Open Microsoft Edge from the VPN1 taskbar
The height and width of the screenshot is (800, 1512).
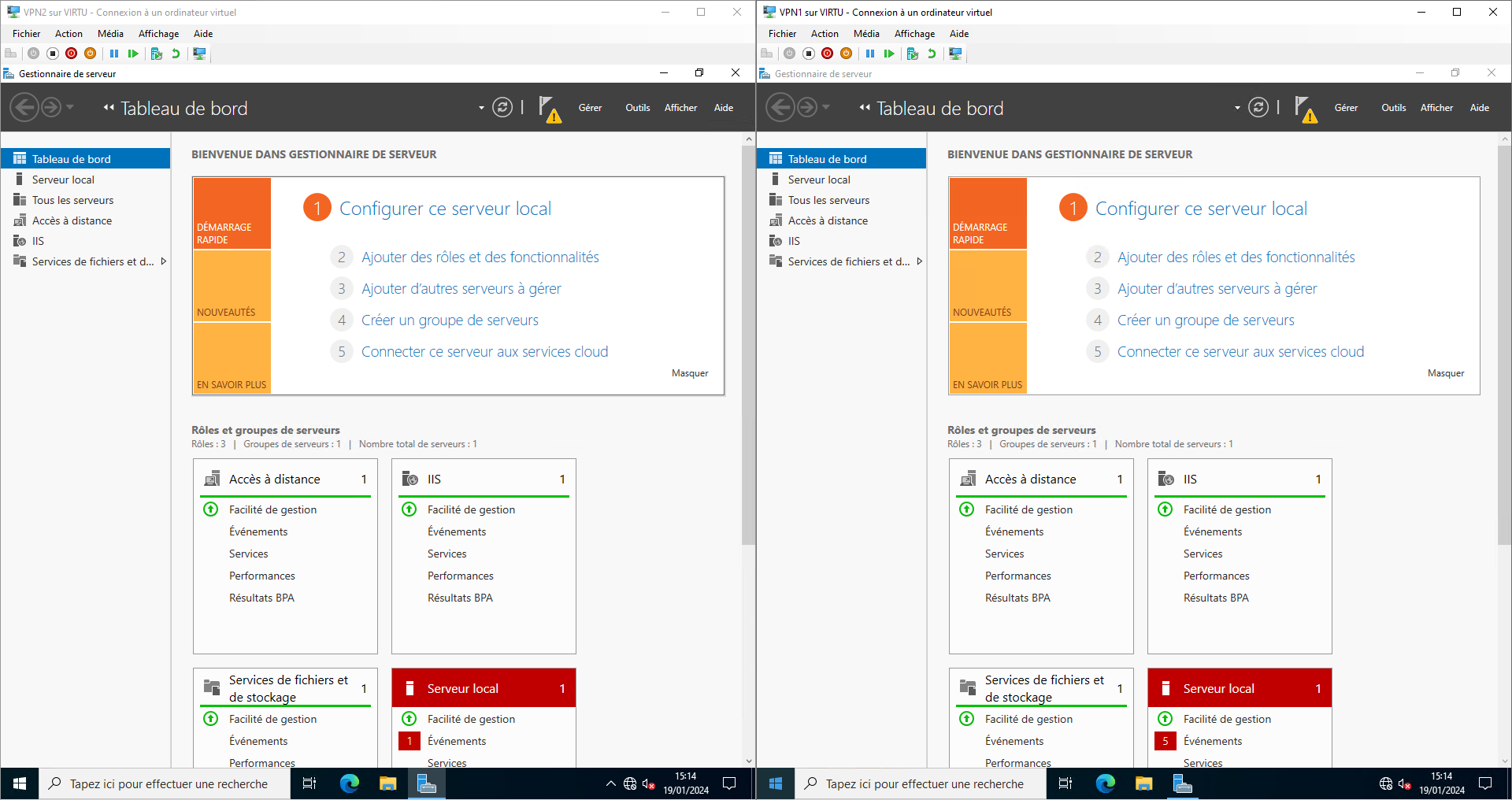pyautogui.click(x=1105, y=783)
